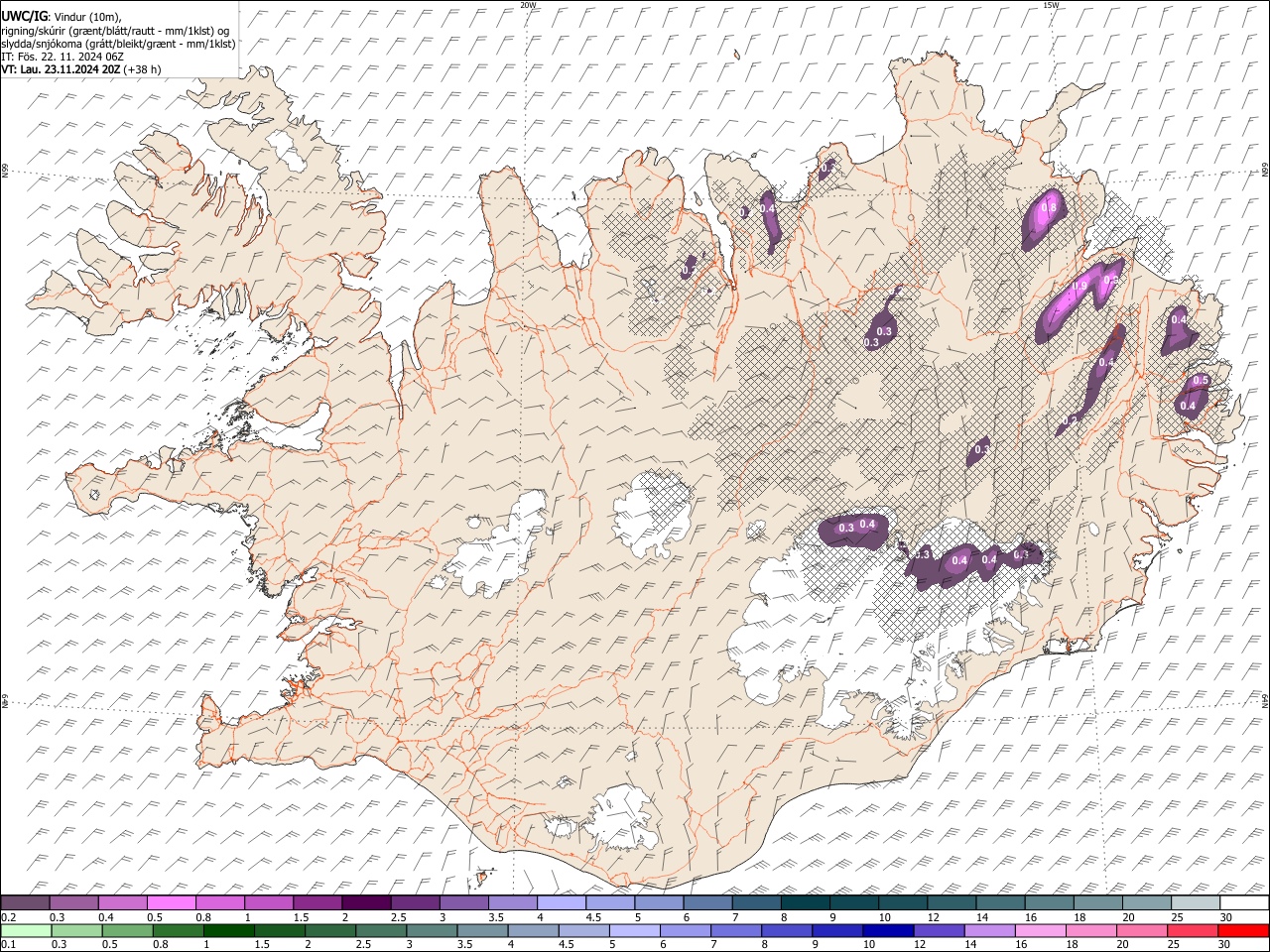
Task: Click the 20W longitude label at top edge
Action: pos(528,5)
